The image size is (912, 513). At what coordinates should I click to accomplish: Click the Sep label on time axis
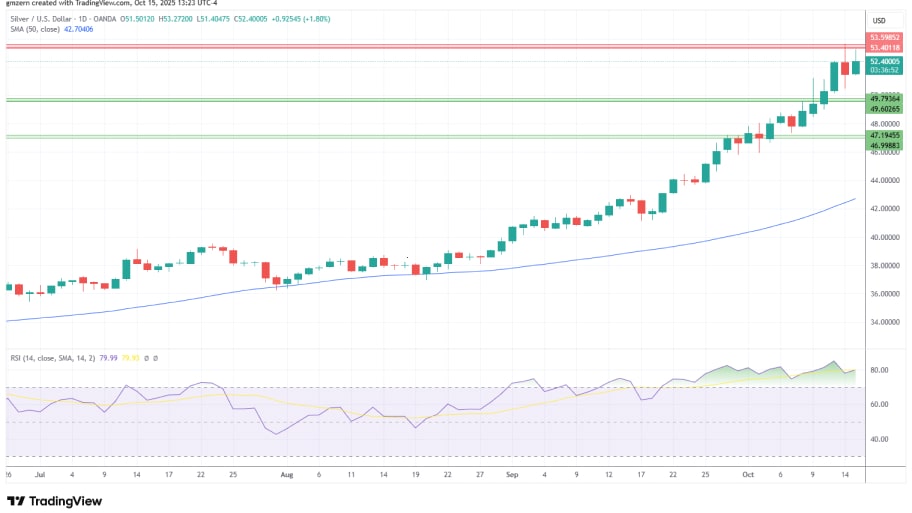point(513,477)
